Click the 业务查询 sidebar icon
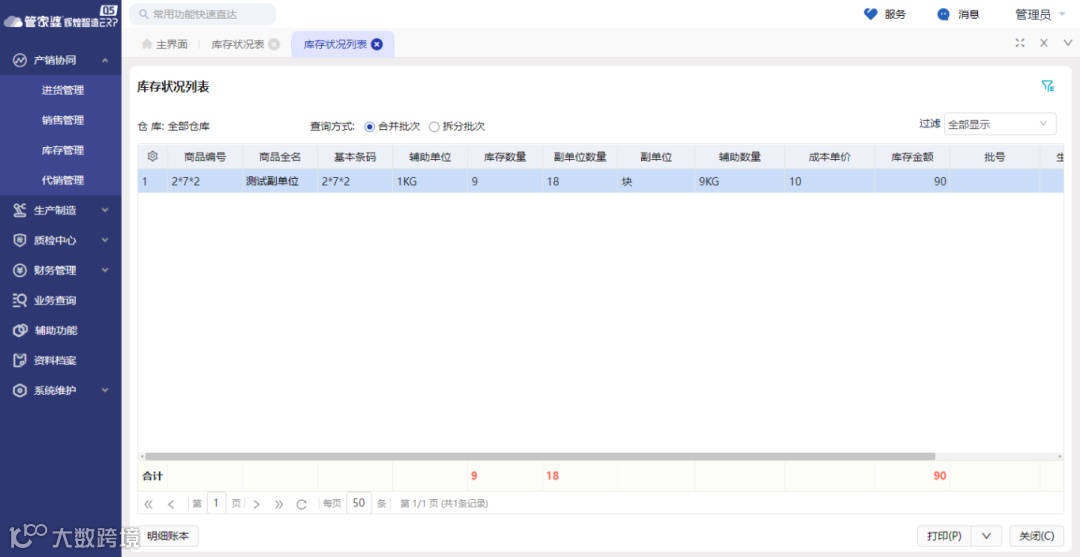 (x=20, y=300)
